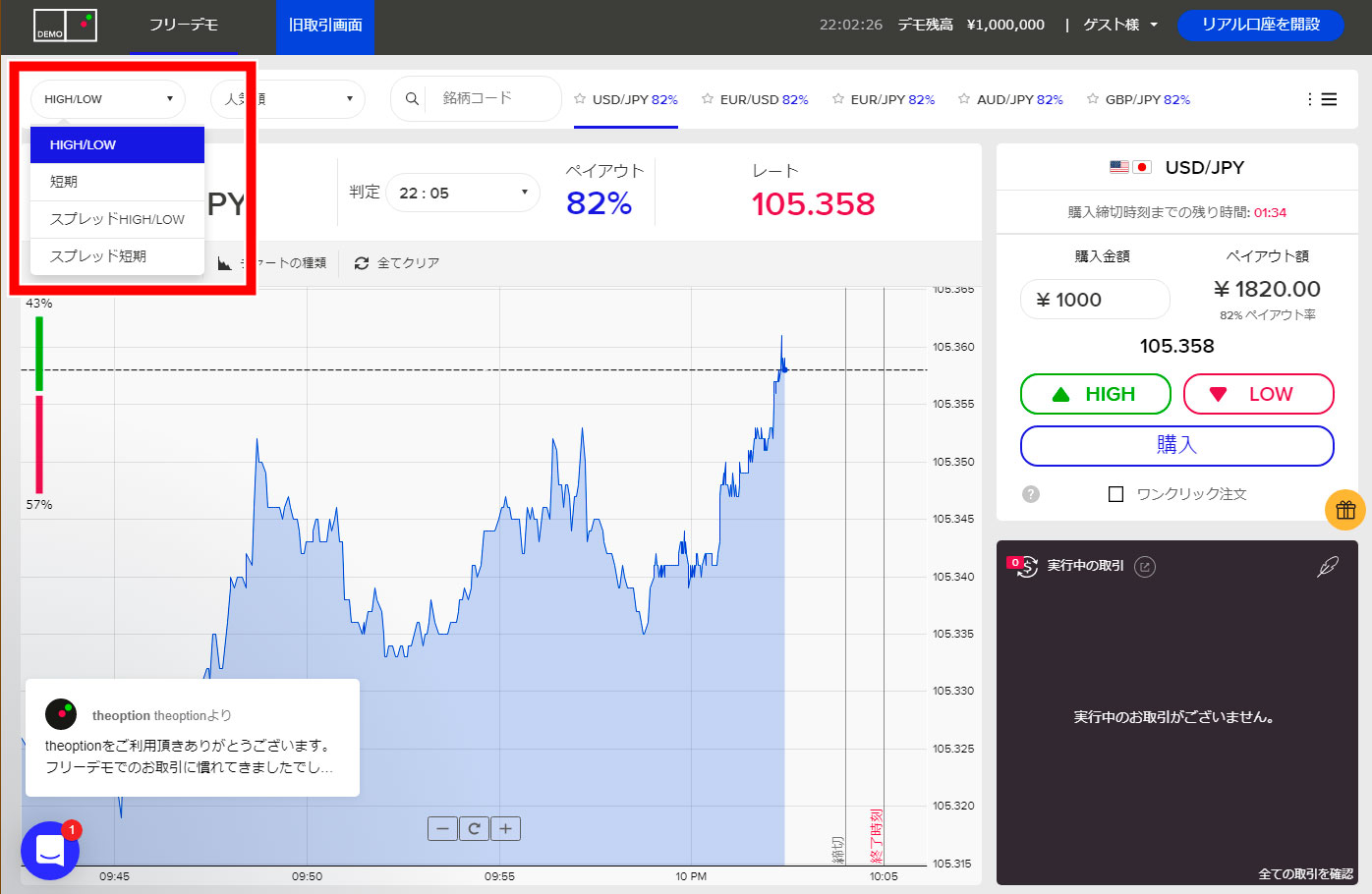1372x894 pixels.
Task: Select the EUR/JPY 82% tab
Action: [x=892, y=99]
